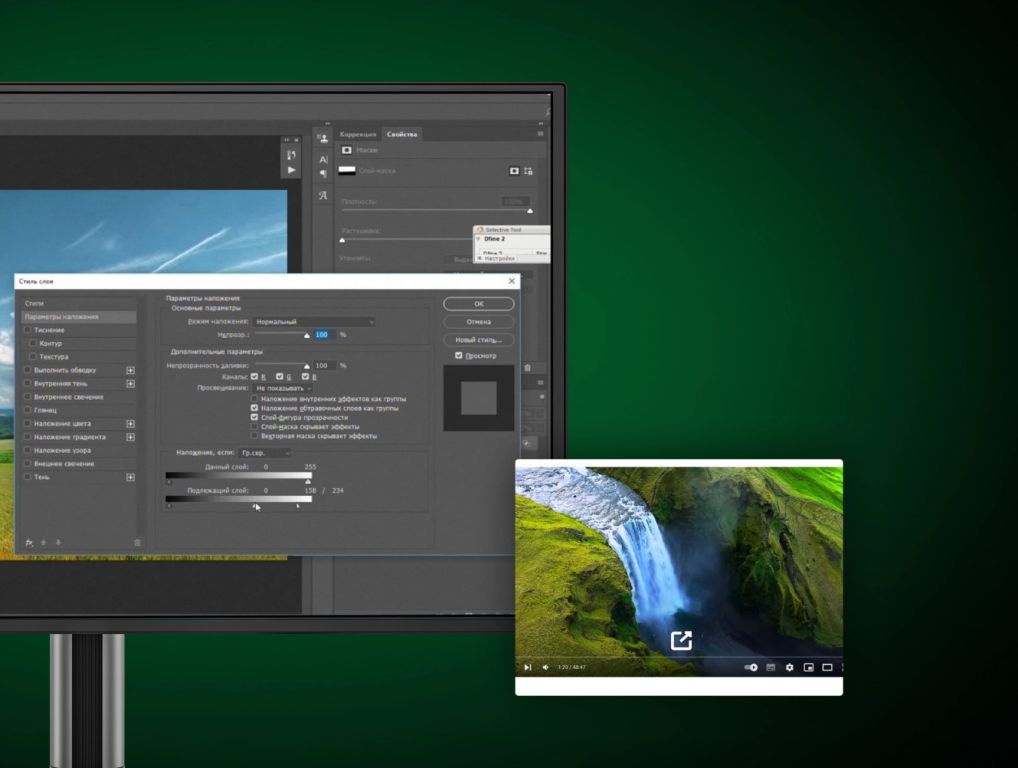Image resolution: width=1018 pixels, height=768 pixels.
Task: Open the Наложение, если channel dropdown
Action: [265, 453]
